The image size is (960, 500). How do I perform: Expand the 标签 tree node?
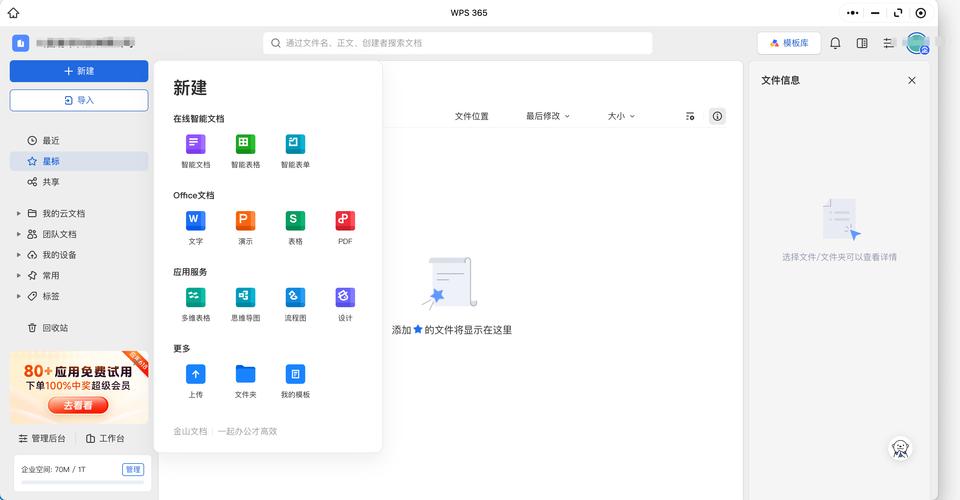pyautogui.click(x=18, y=296)
